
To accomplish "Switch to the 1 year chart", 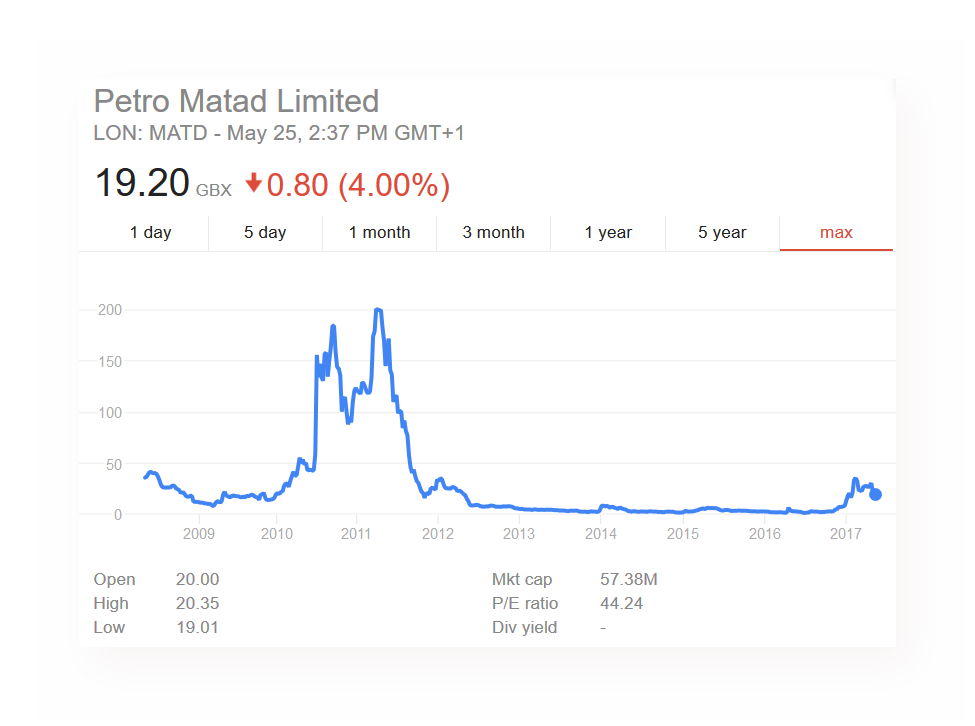I will (x=607, y=232).
